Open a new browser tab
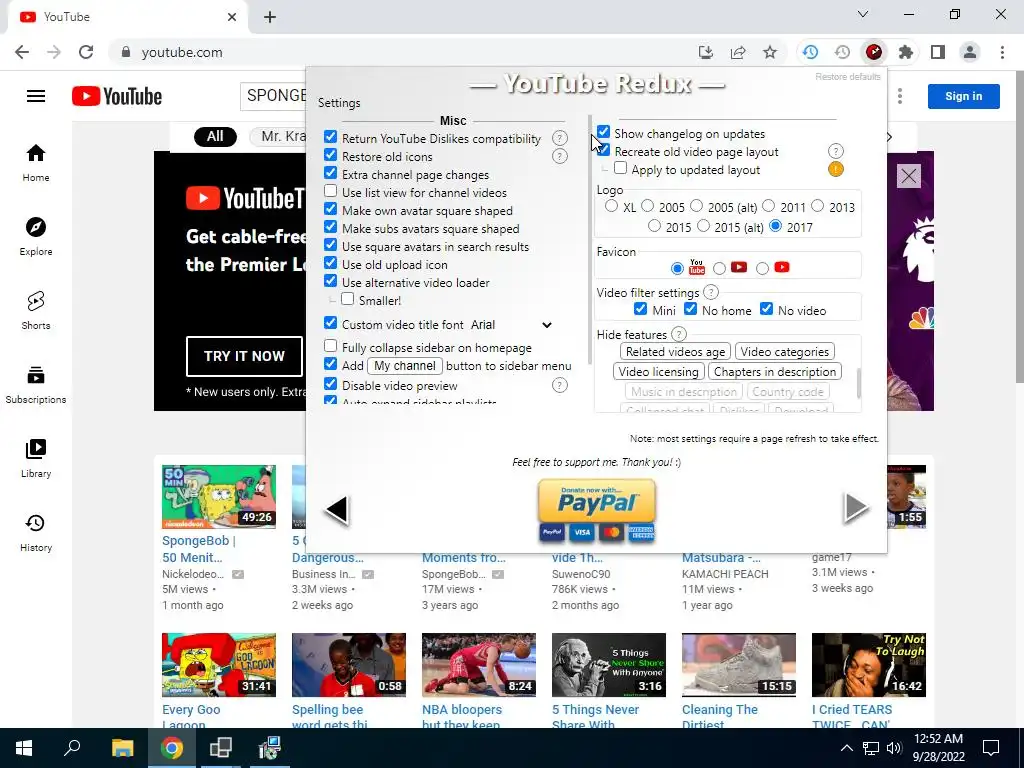The width and height of the screenshot is (1024, 768). click(270, 18)
